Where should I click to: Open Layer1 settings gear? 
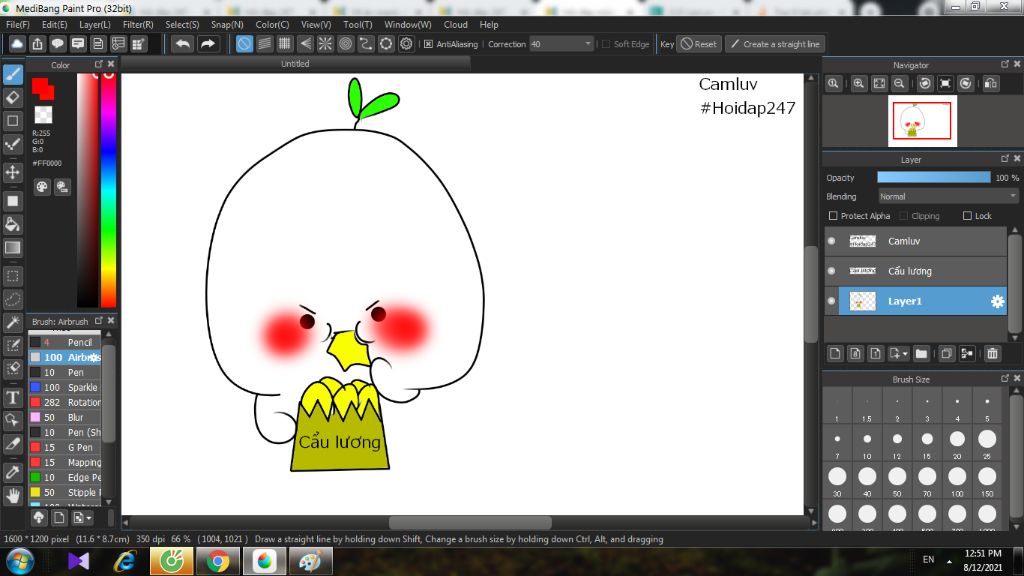click(x=997, y=301)
